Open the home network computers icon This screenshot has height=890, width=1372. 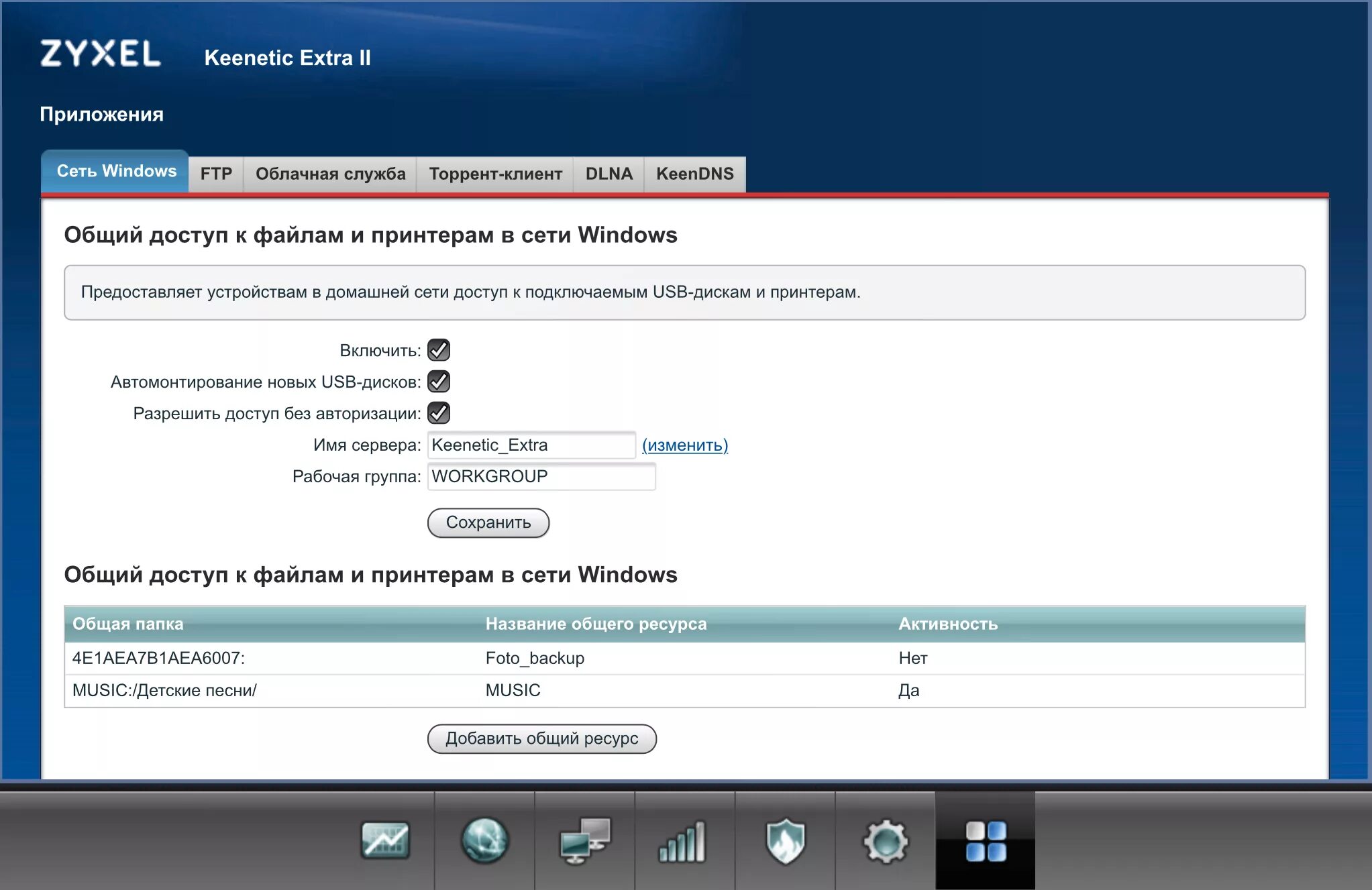click(584, 840)
